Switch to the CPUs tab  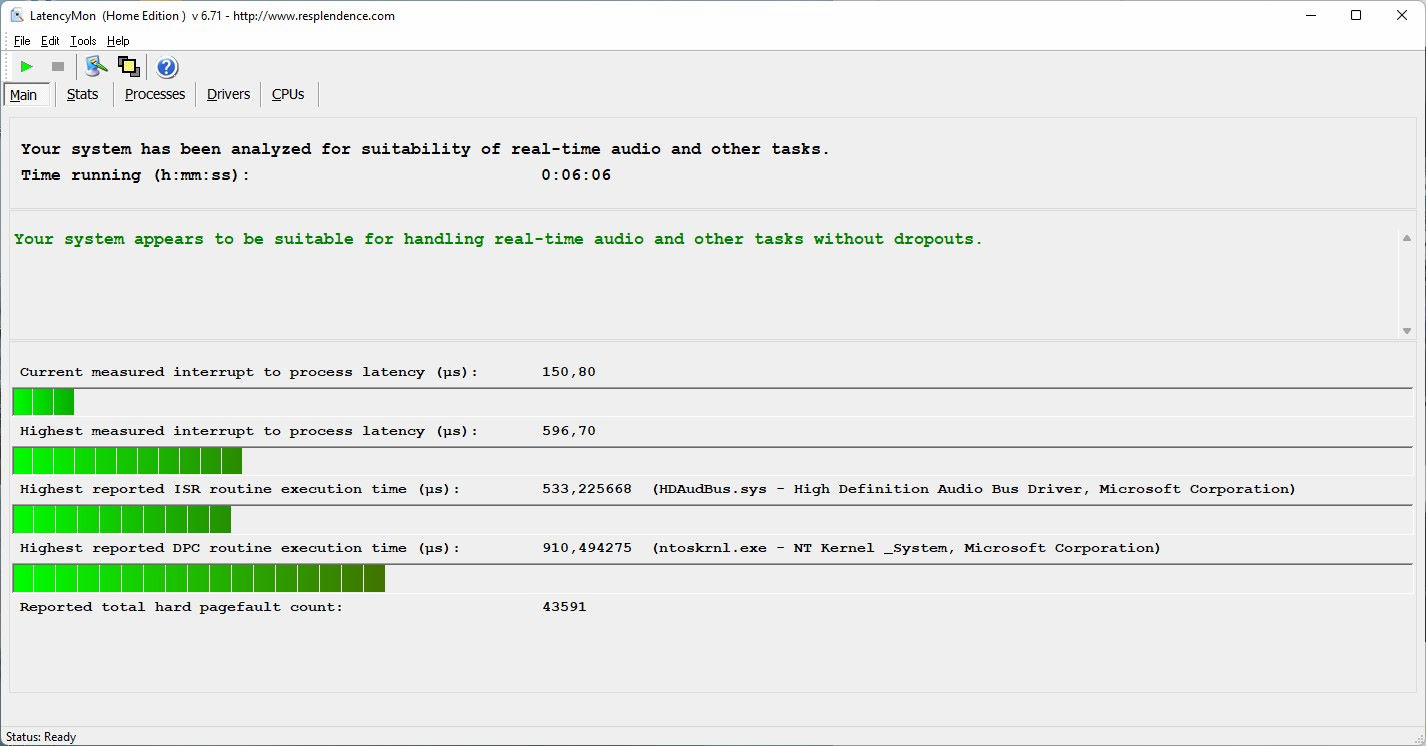point(288,94)
